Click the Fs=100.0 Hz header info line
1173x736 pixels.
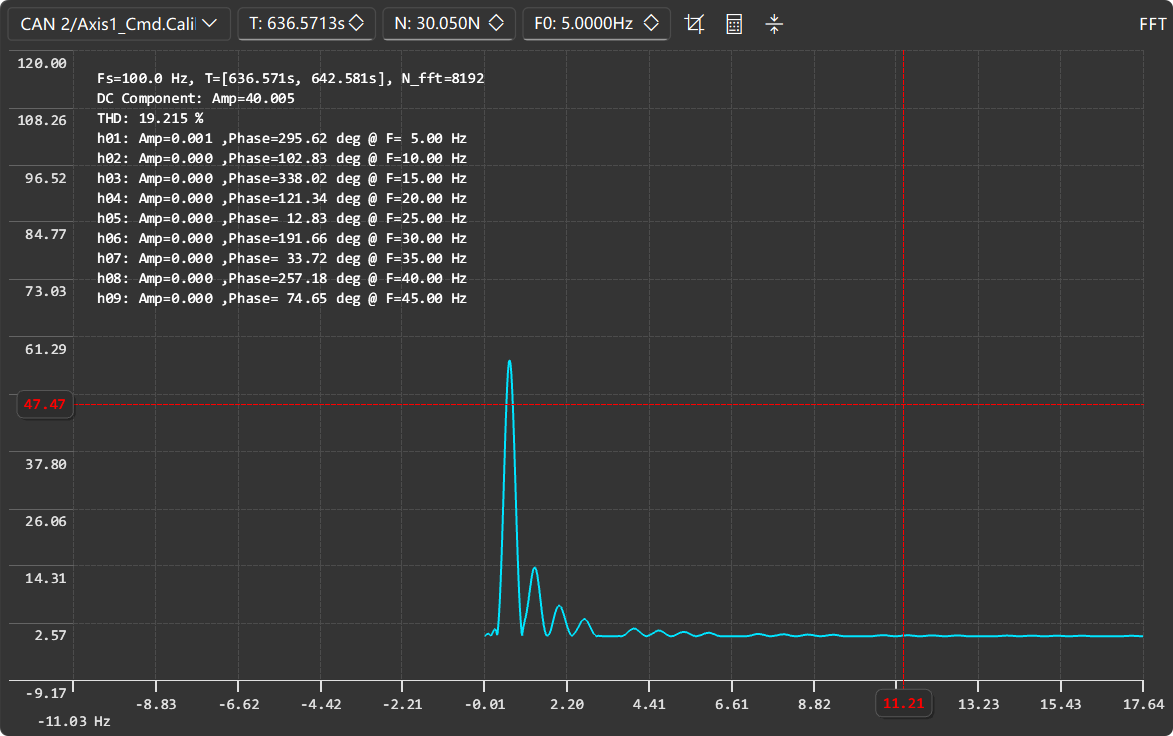point(290,79)
